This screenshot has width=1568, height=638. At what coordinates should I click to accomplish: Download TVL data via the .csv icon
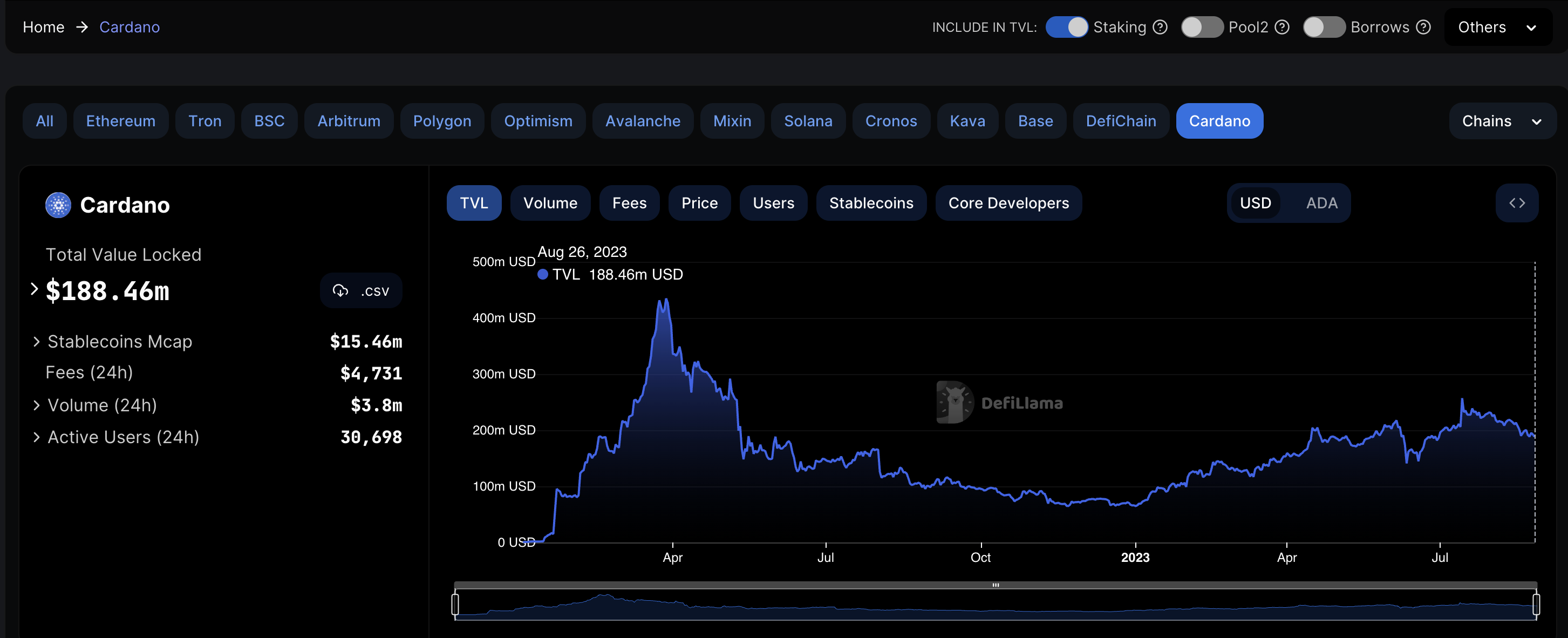tap(341, 290)
